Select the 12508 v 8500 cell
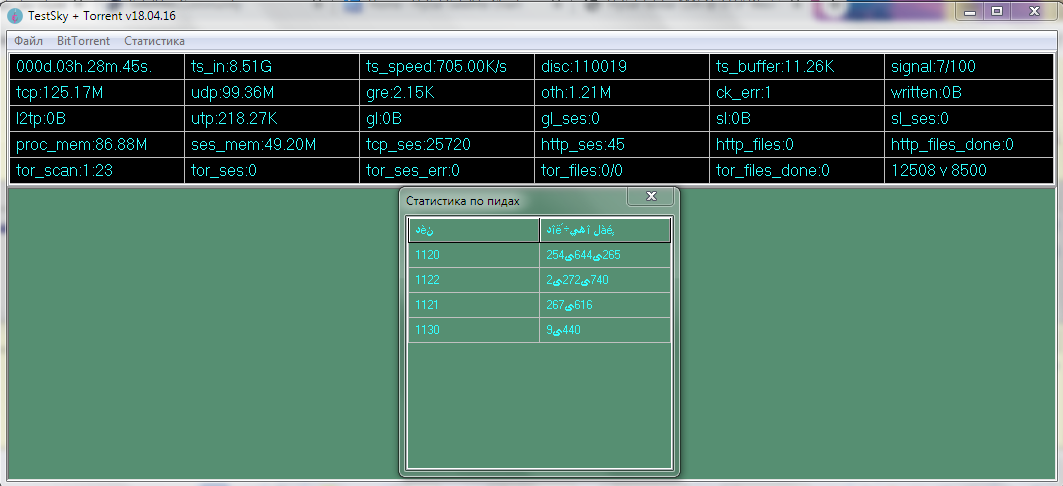Viewport: 1063px width, 486px height. point(970,170)
